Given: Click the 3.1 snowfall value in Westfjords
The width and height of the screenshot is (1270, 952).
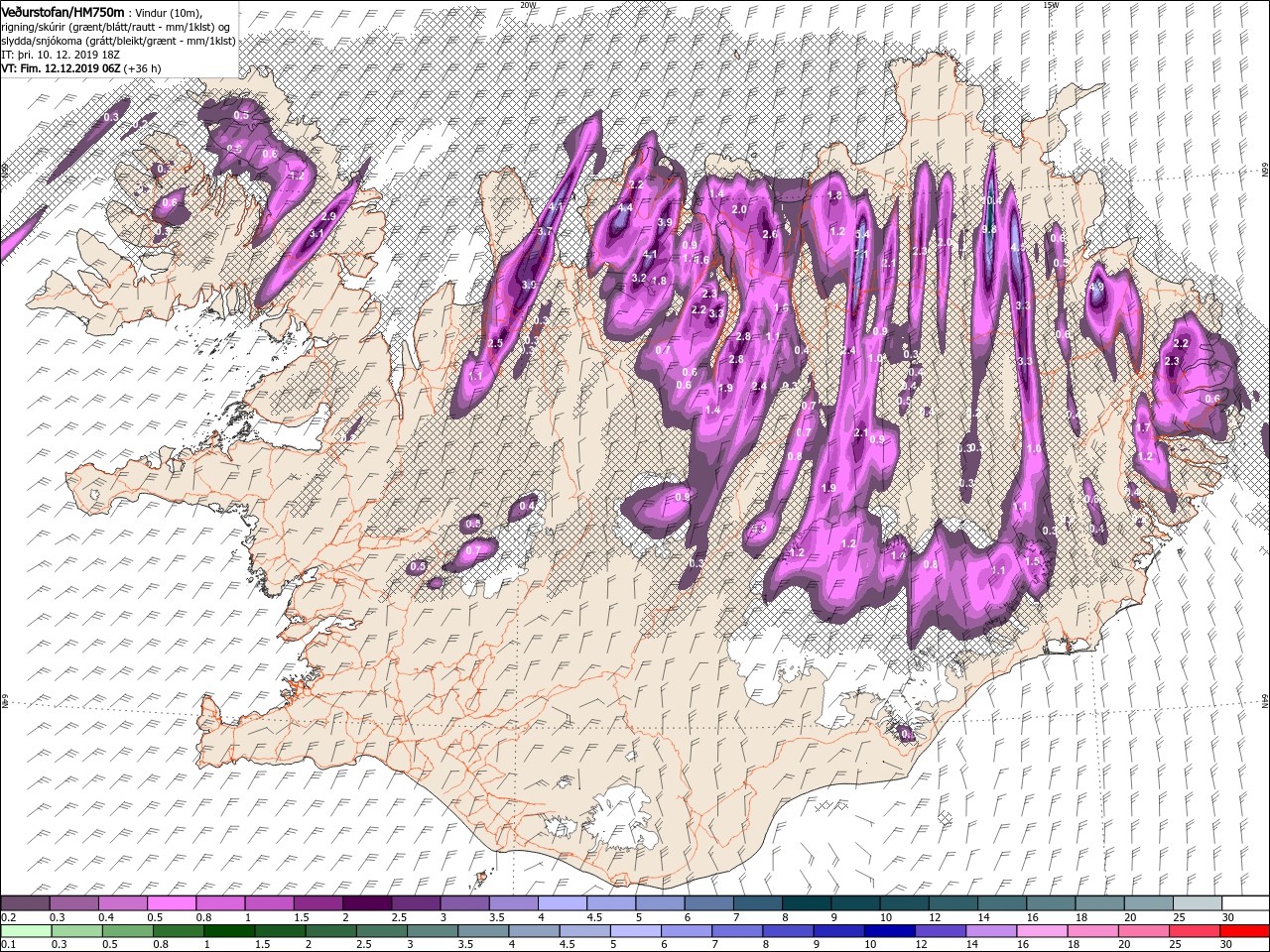Looking at the screenshot, I should [317, 233].
